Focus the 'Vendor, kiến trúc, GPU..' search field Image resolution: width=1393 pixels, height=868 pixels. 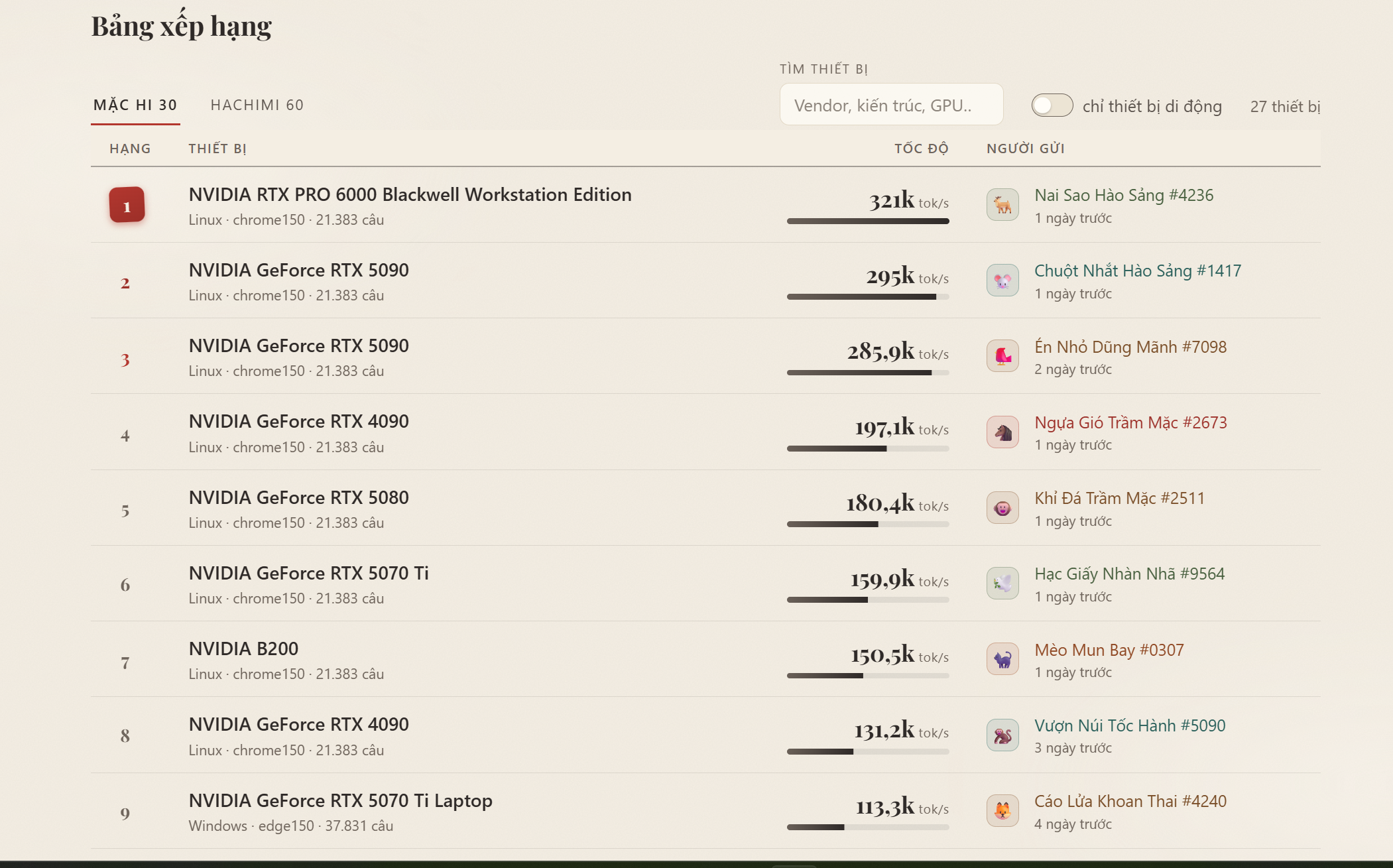point(891,105)
